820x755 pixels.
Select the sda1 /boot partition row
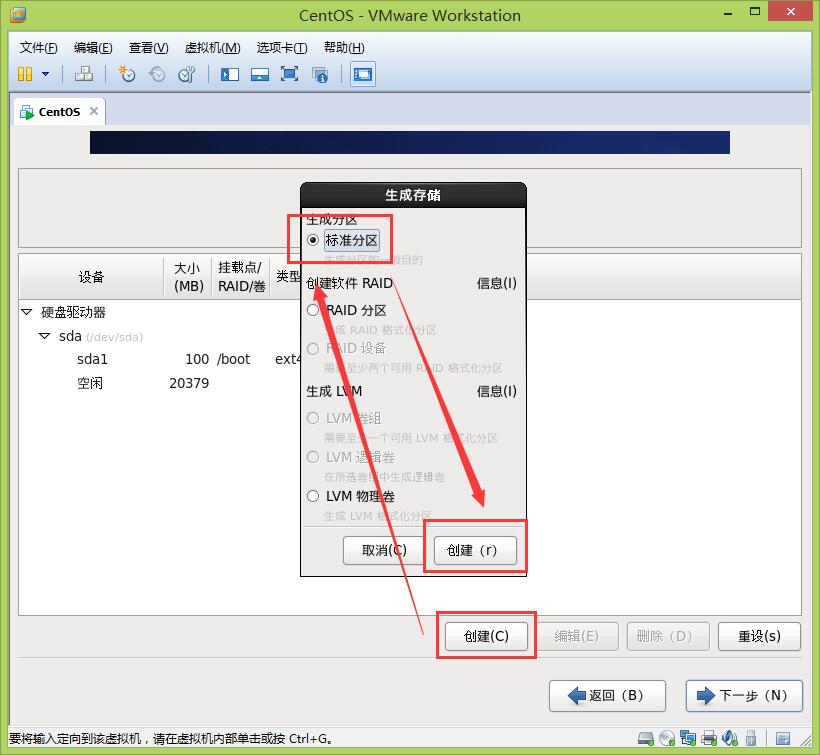pyautogui.click(x=150, y=359)
